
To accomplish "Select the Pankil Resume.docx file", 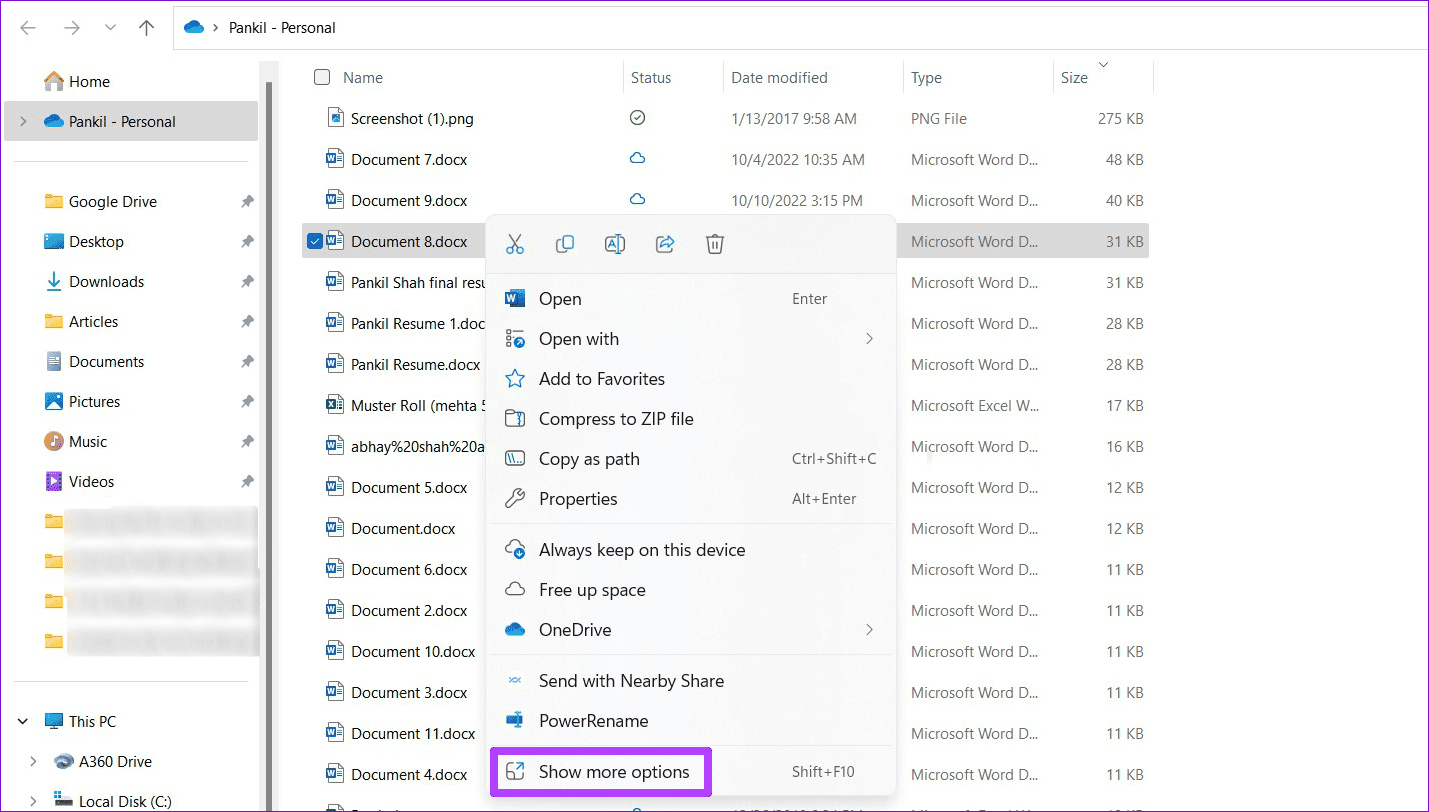I will pyautogui.click(x=415, y=364).
